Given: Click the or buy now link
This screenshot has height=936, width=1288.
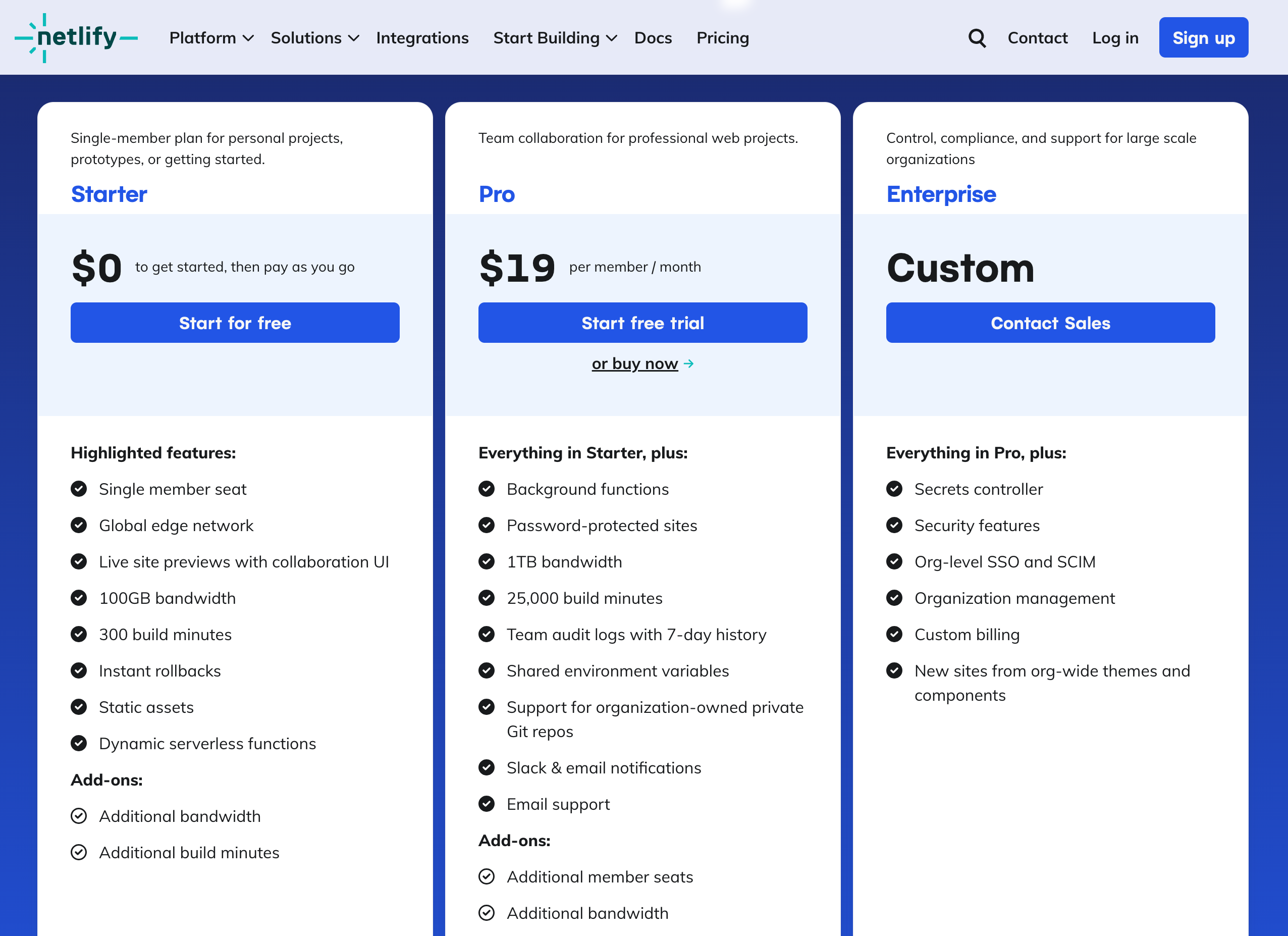Looking at the screenshot, I should click(x=634, y=363).
